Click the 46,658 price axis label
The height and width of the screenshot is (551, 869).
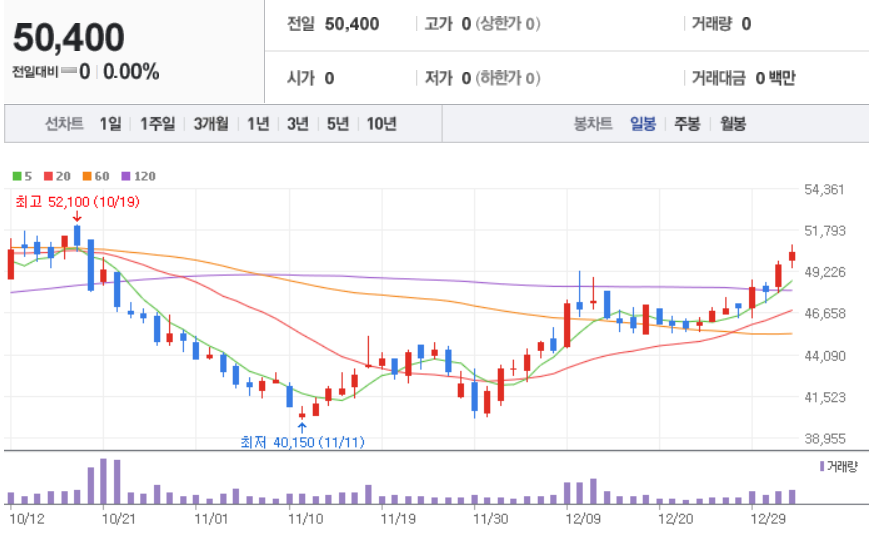[825, 314]
